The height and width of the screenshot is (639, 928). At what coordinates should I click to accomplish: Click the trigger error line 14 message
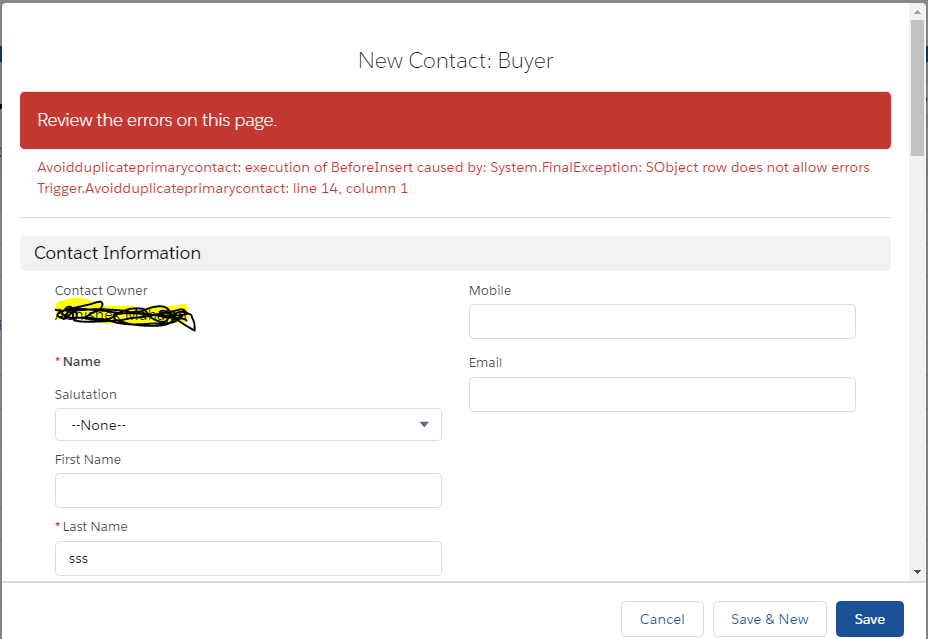(x=222, y=188)
